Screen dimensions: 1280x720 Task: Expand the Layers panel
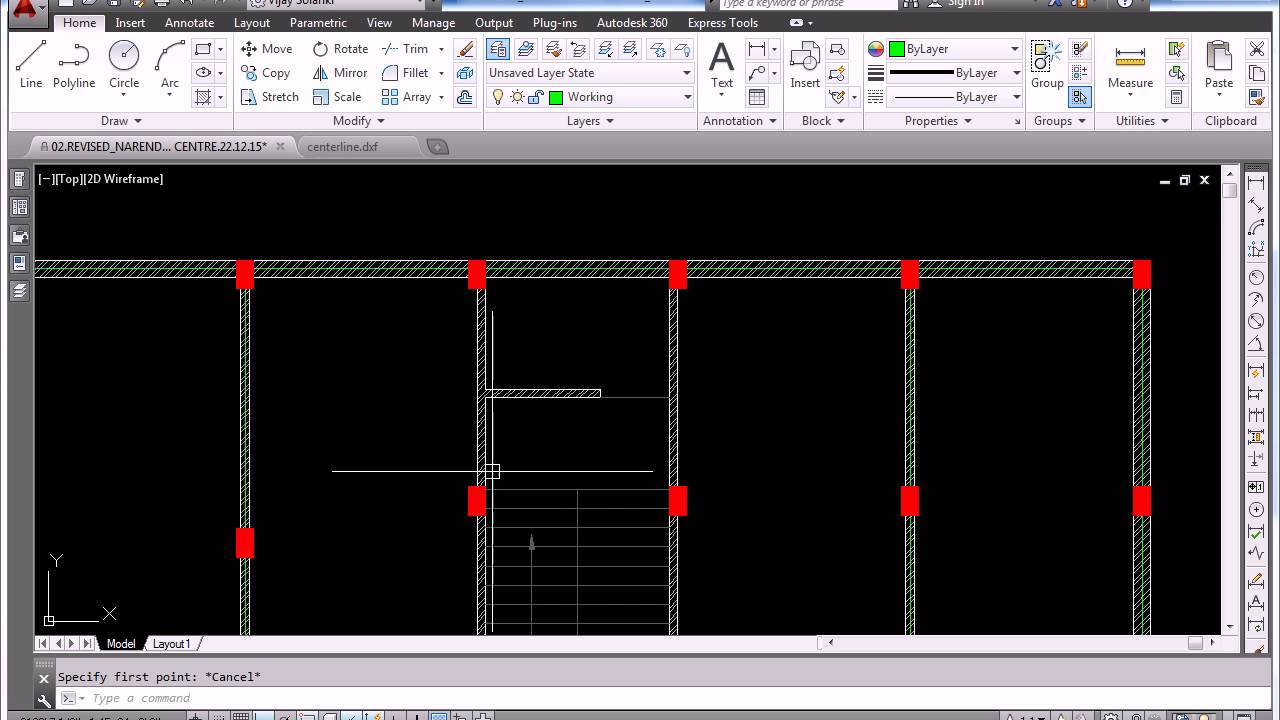590,120
